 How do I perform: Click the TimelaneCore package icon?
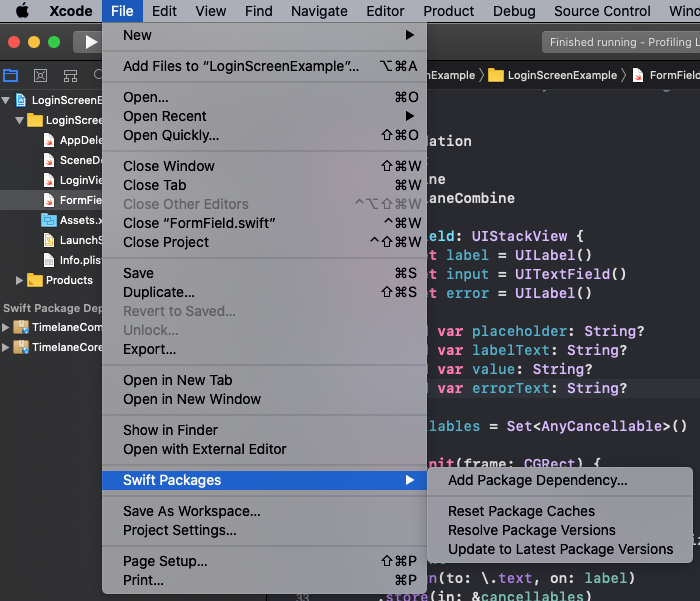pyautogui.click(x=21, y=347)
